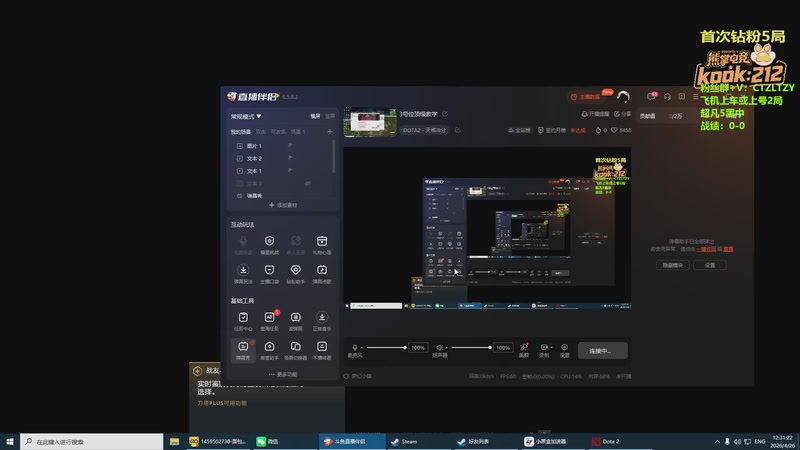
Task: Open the speaker device dropdown arrow
Action: (x=446, y=348)
